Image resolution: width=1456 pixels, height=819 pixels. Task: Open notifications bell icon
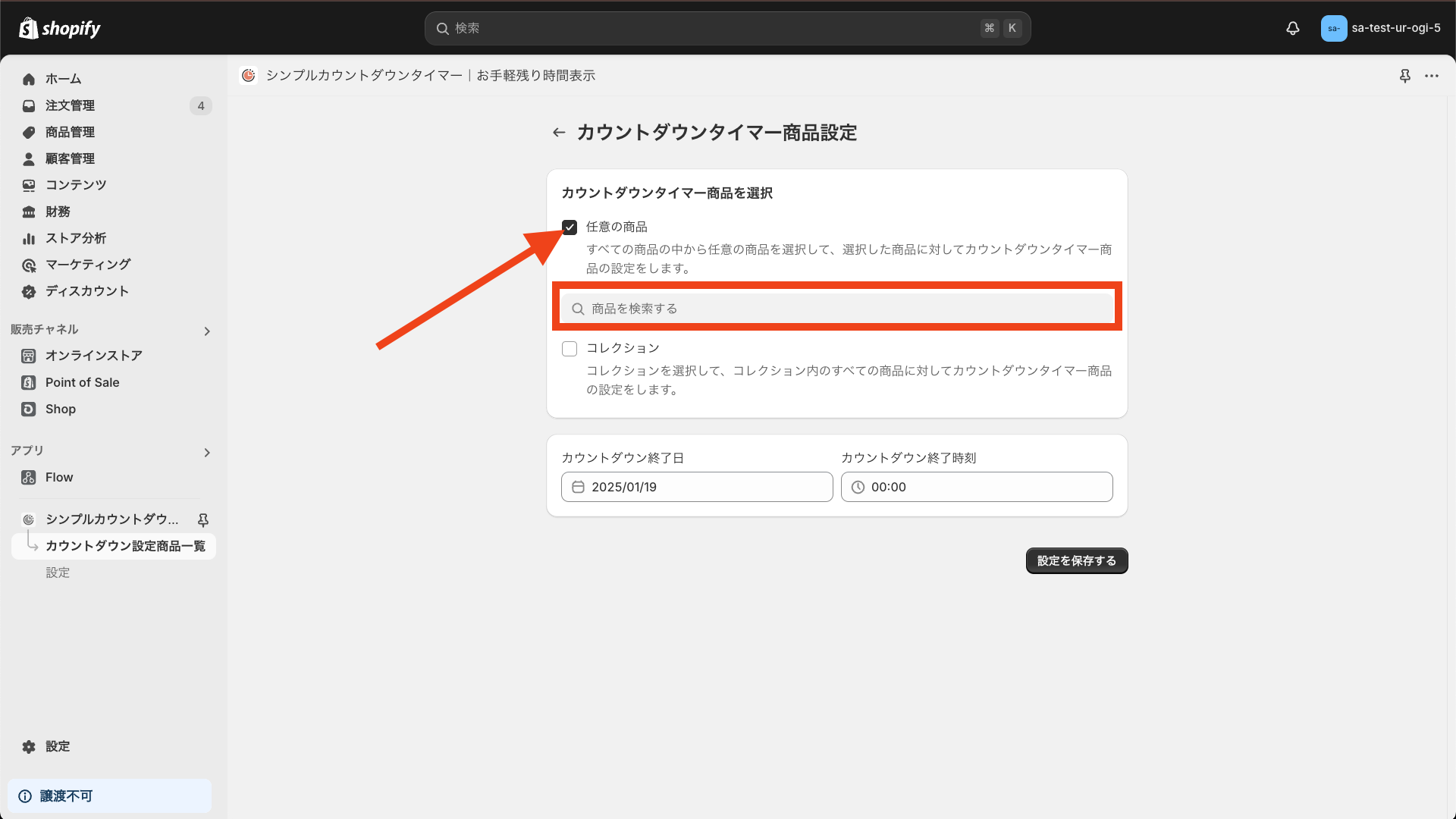[1293, 28]
